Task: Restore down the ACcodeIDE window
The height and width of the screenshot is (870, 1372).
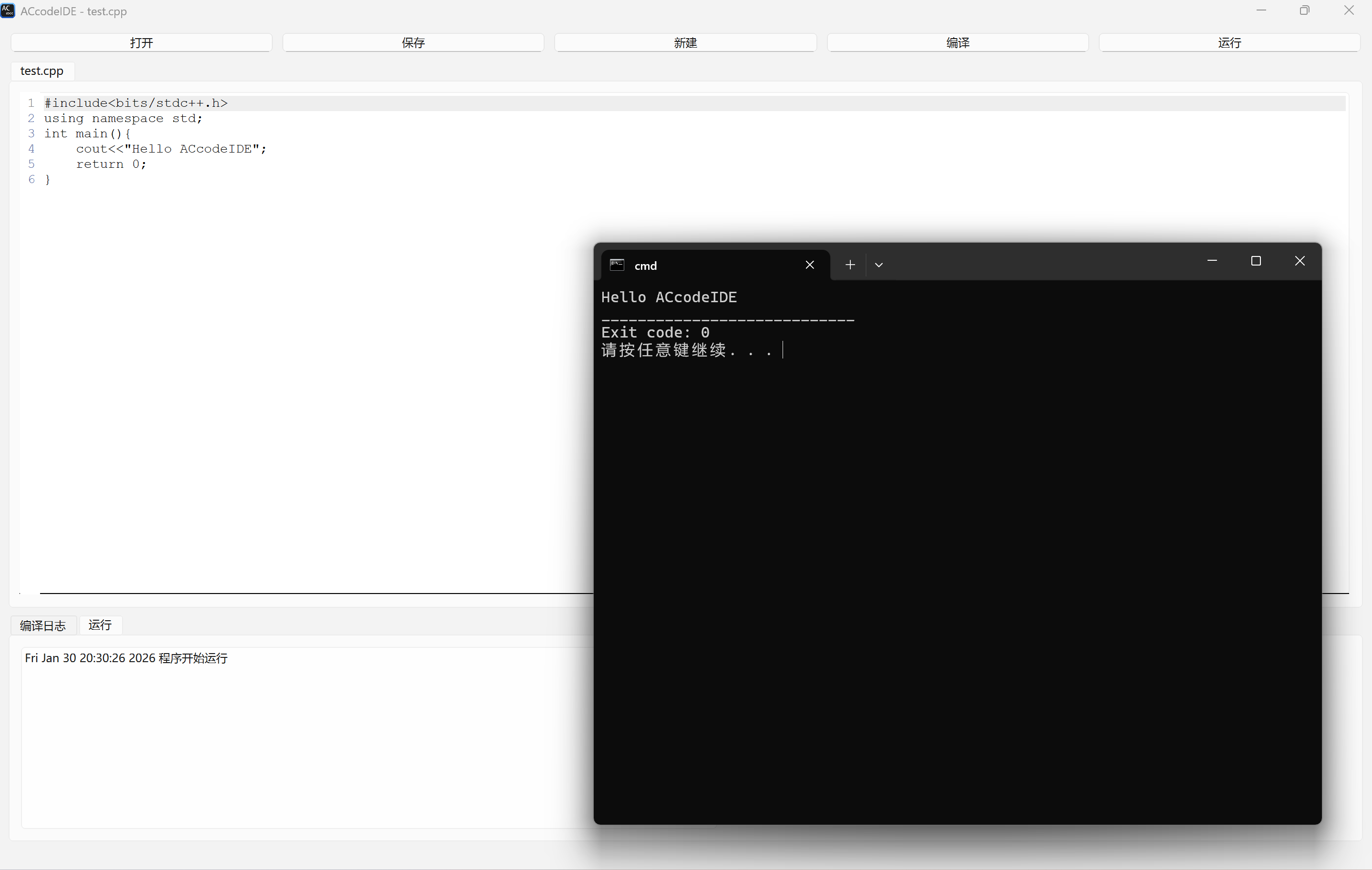Action: [x=1304, y=10]
